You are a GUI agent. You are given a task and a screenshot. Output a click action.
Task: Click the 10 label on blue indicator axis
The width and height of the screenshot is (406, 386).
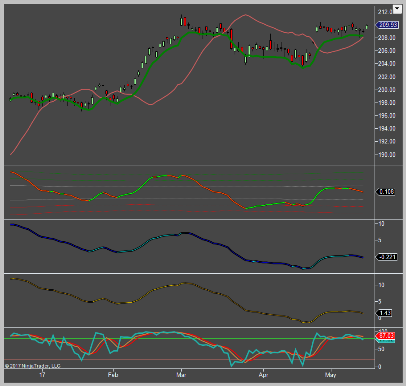(381, 224)
